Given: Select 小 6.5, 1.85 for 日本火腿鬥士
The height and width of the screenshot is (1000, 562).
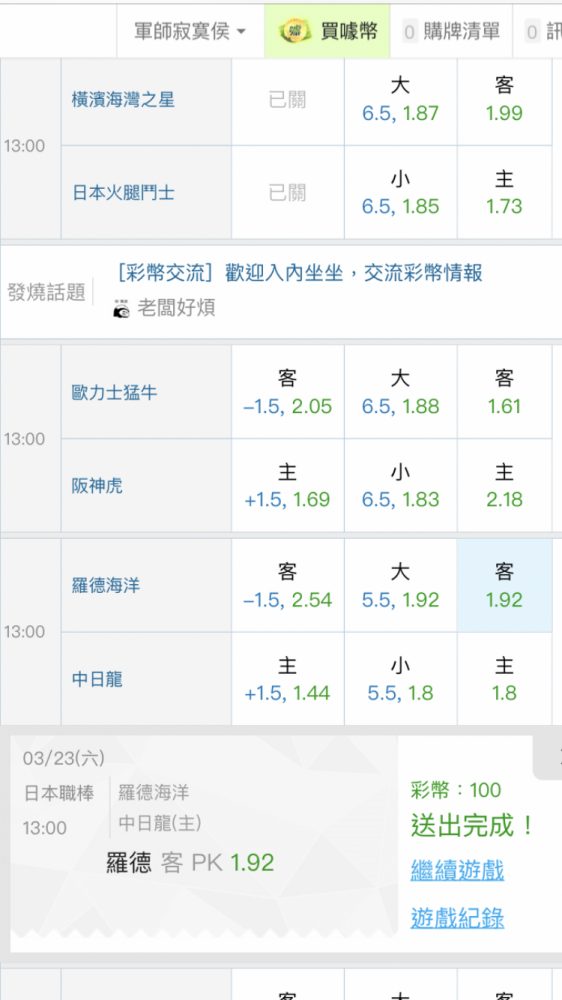Looking at the screenshot, I should (401, 193).
